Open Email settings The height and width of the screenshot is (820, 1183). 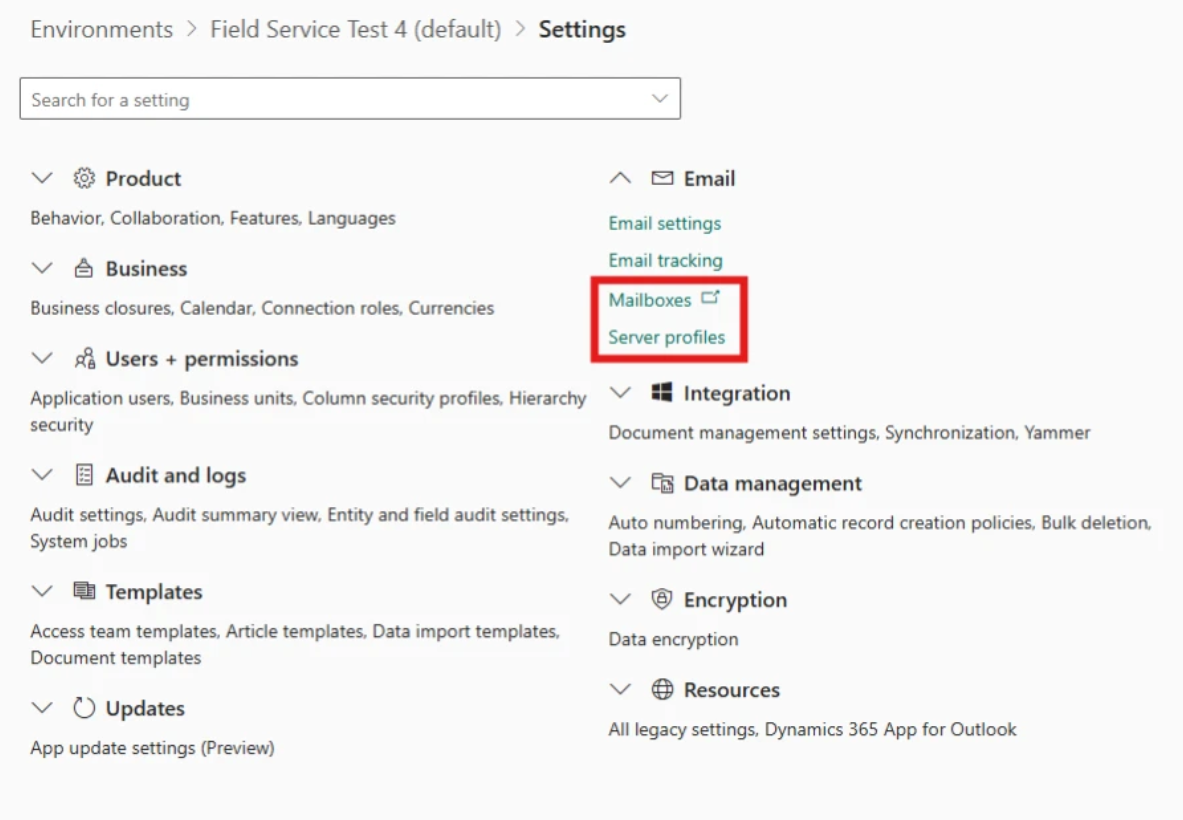tap(663, 223)
